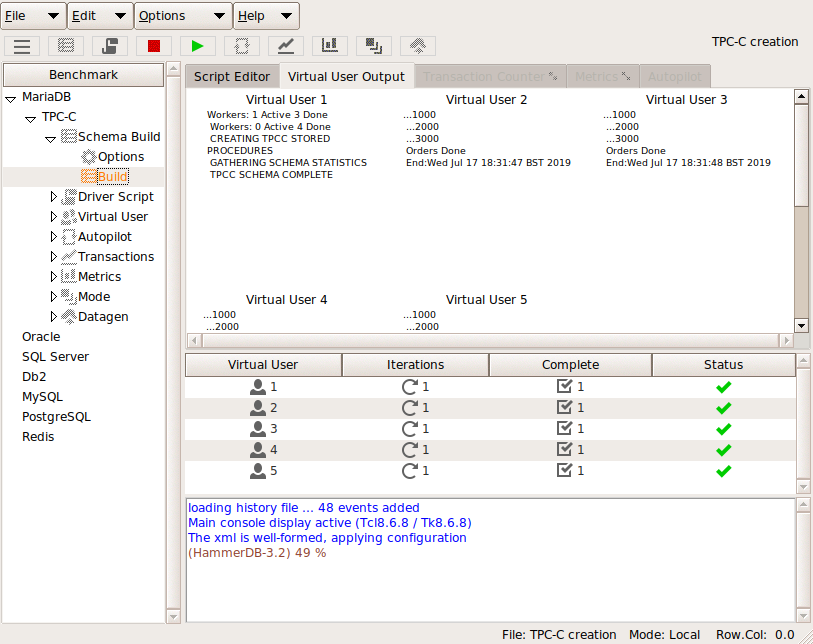The image size is (813, 644).
Task: Expand the Metrics tree node
Action: pos(53,276)
